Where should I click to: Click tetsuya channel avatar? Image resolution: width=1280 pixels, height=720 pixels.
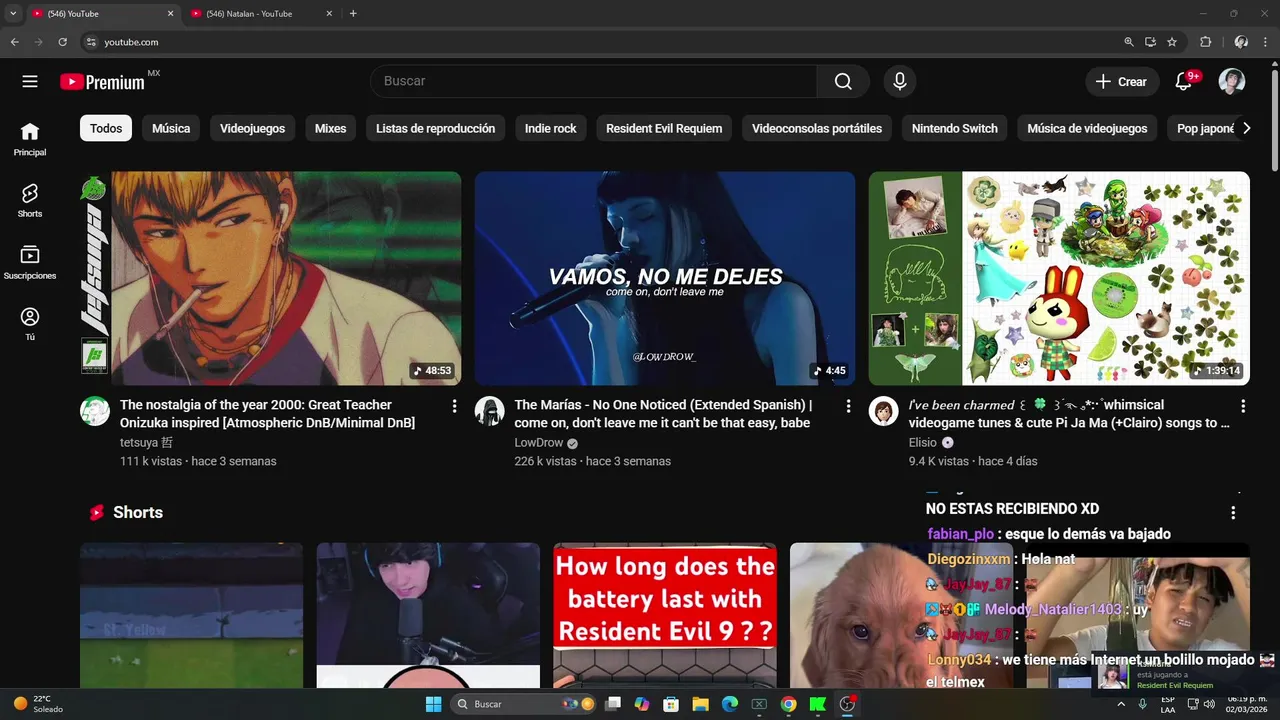(x=95, y=411)
